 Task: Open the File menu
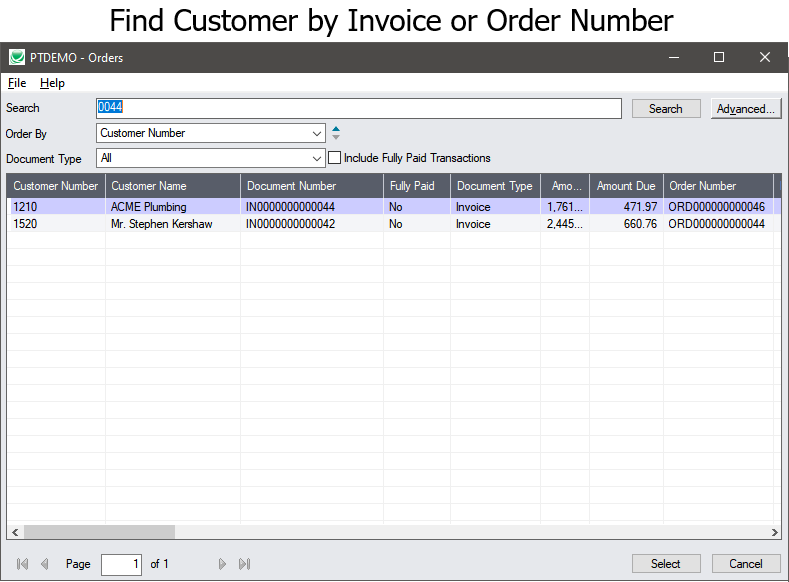[17, 83]
